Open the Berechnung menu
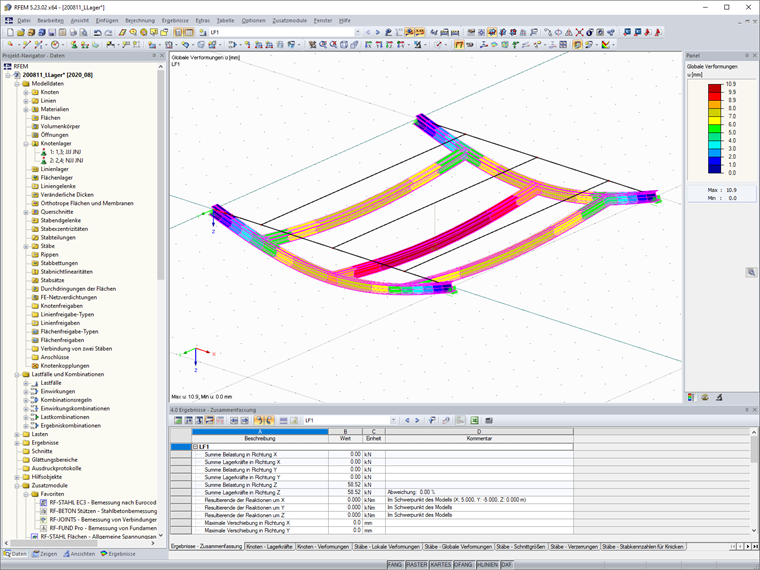760x570 pixels. coord(140,20)
